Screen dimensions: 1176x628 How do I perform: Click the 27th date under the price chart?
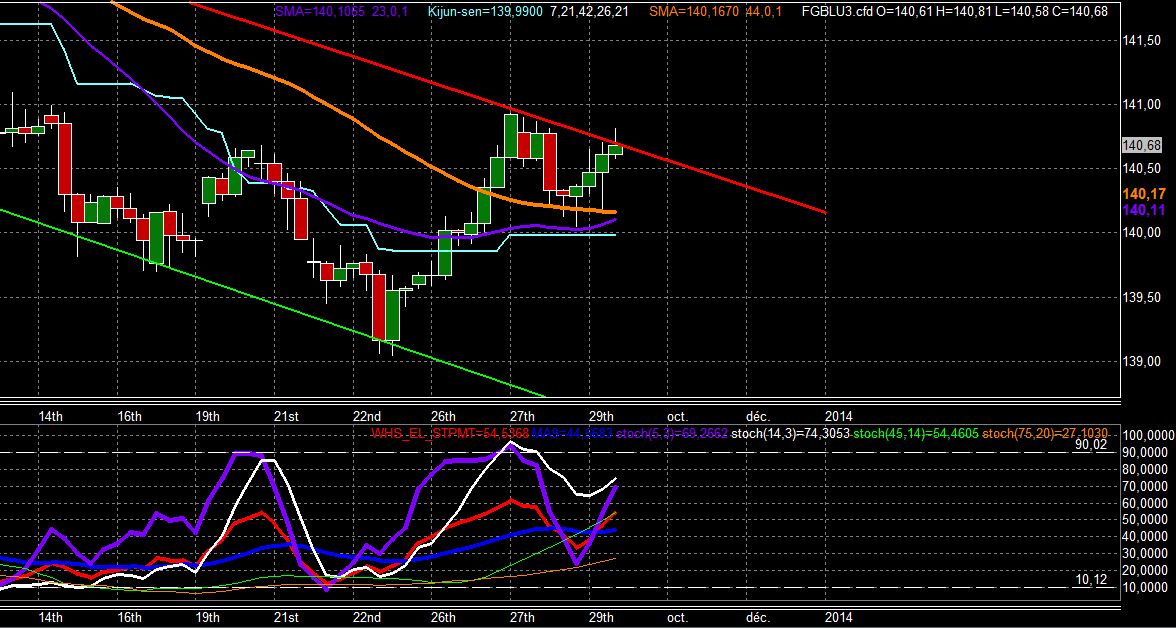click(x=522, y=416)
